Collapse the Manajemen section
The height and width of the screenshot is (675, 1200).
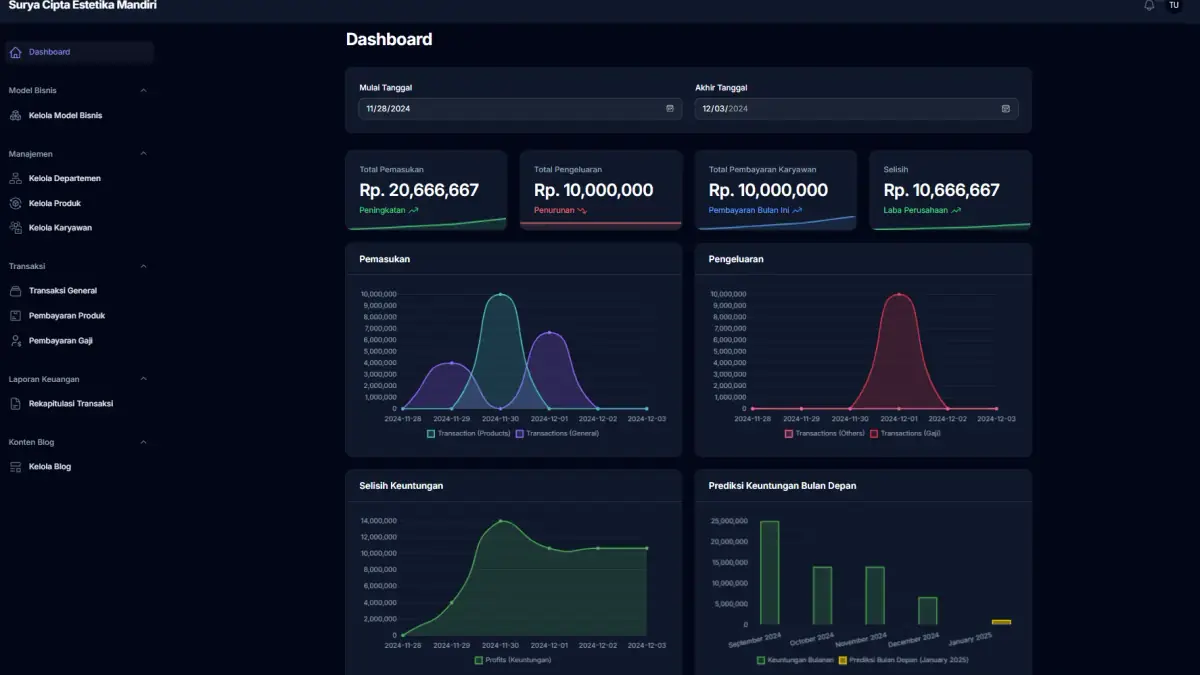[x=143, y=154]
